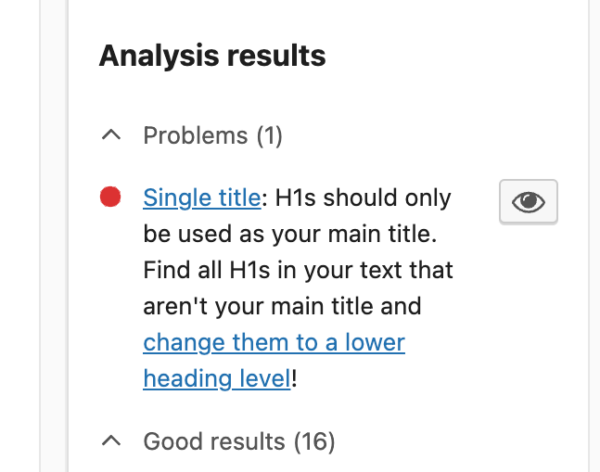The image size is (600, 472).
Task: Click the "Find all H1s in your text that" line
Action: tap(298, 270)
